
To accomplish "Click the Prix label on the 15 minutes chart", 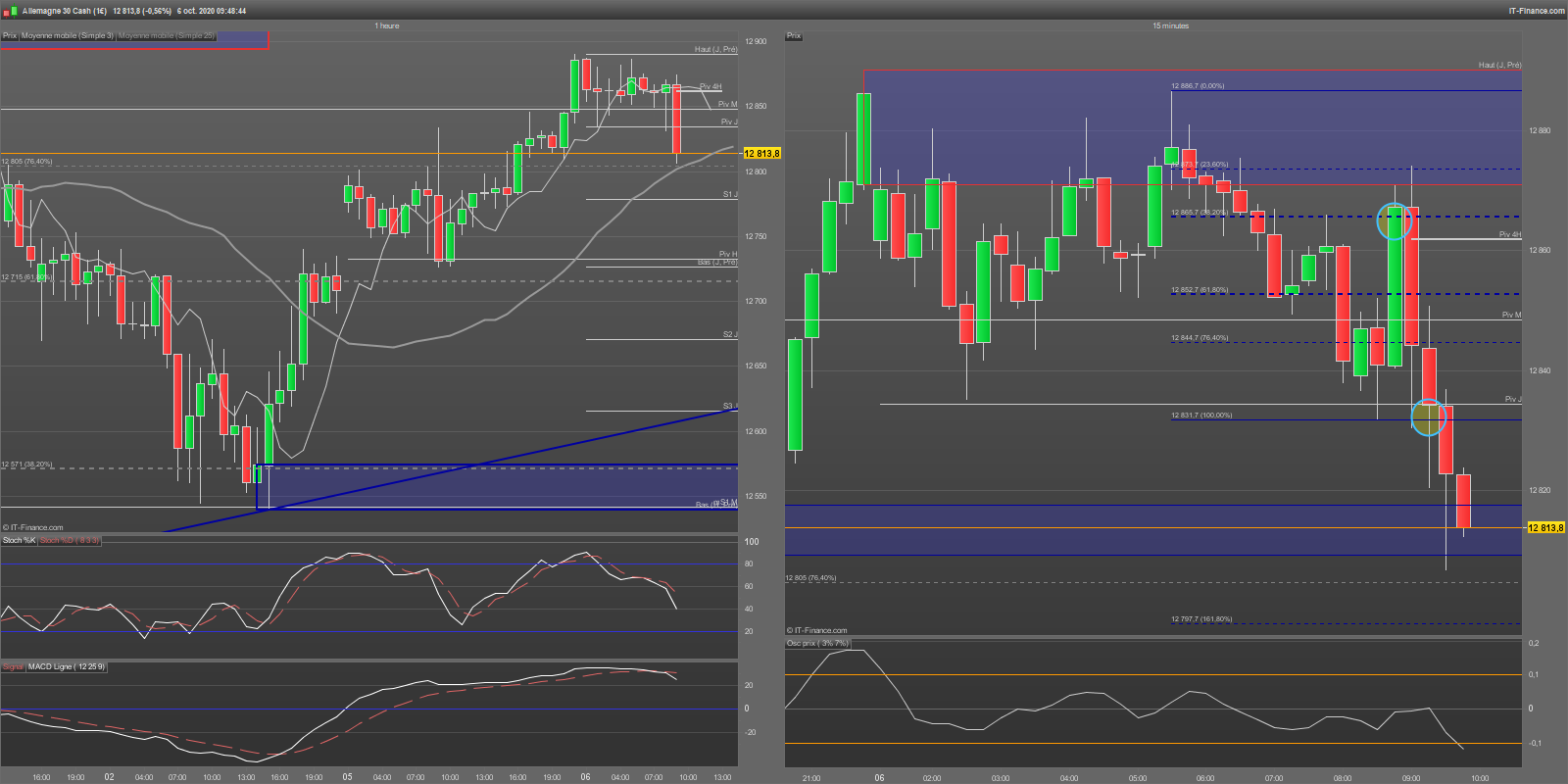I will pos(794,35).
